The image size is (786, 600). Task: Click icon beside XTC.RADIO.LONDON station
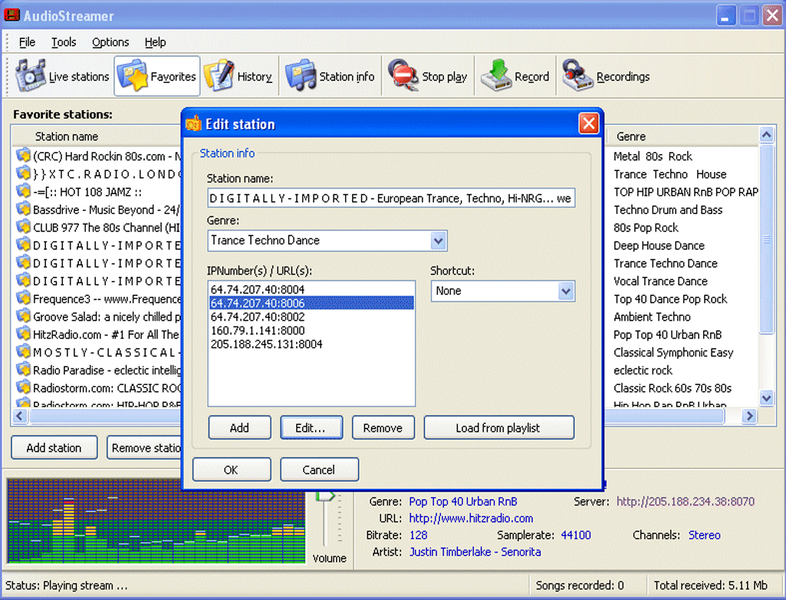pos(23,173)
